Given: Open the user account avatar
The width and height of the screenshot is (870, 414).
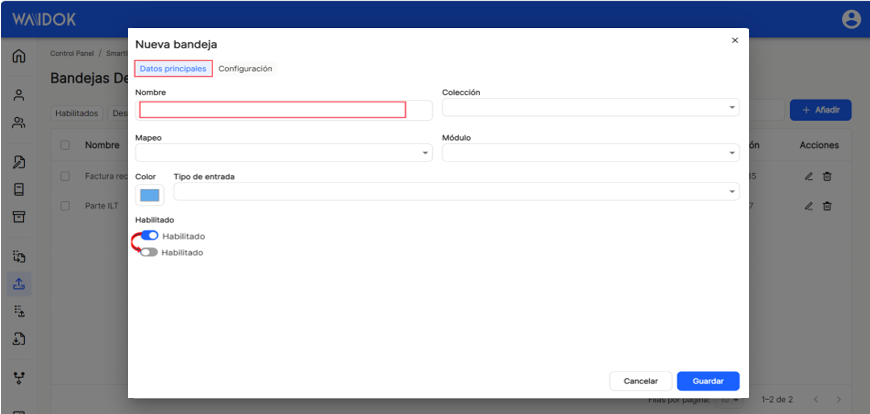Looking at the screenshot, I should (x=851, y=19).
